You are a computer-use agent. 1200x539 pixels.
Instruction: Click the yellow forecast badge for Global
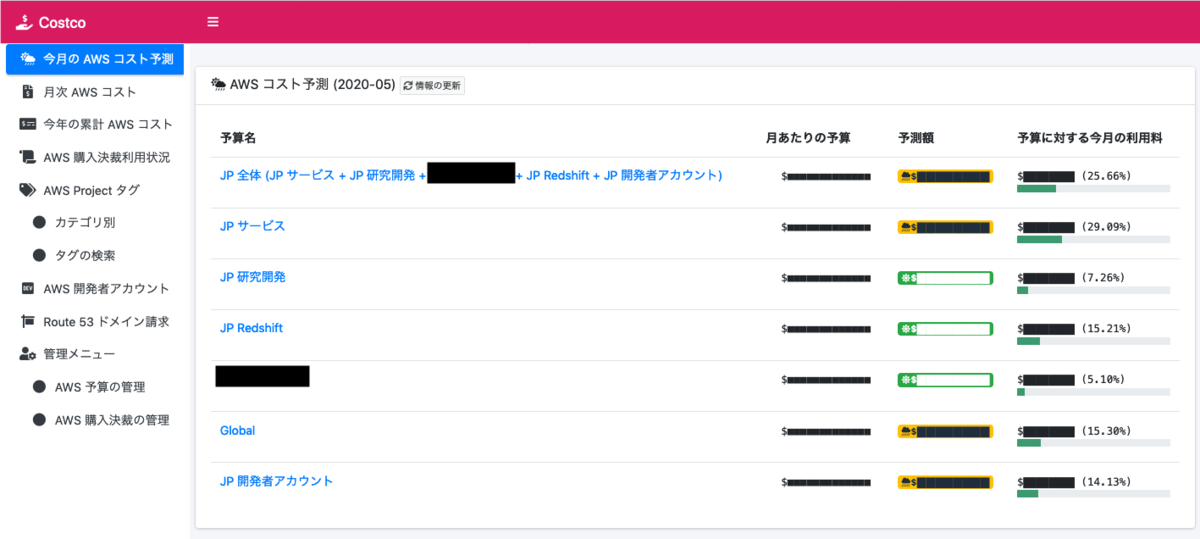point(945,431)
